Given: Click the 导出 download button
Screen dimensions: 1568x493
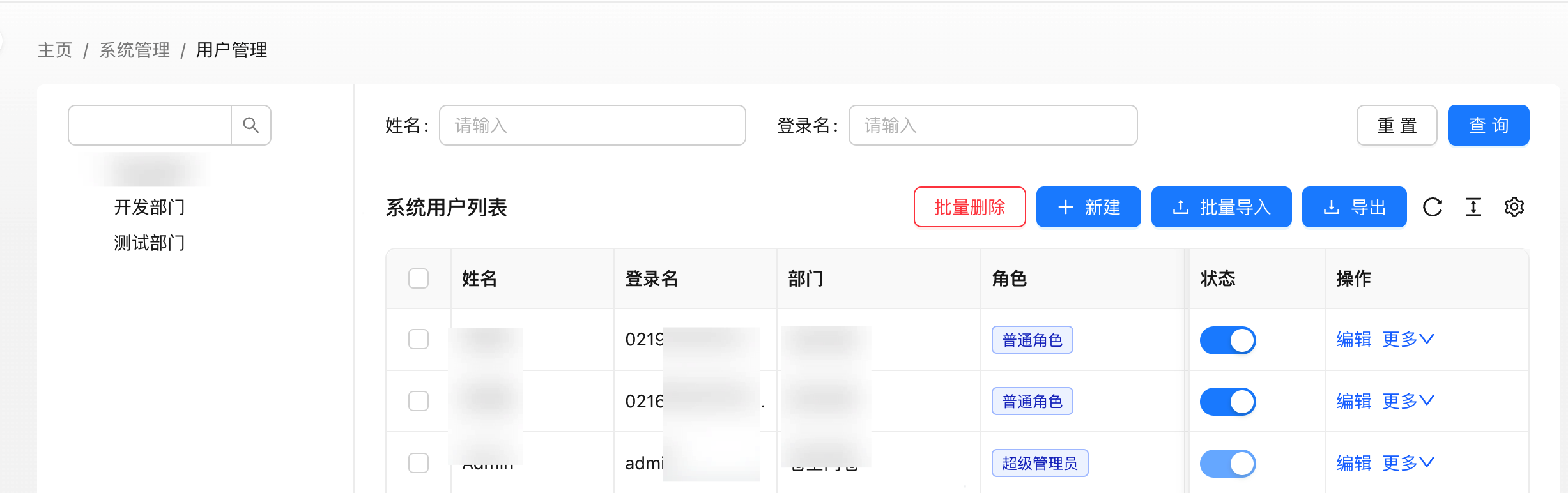Looking at the screenshot, I should pos(1355,207).
